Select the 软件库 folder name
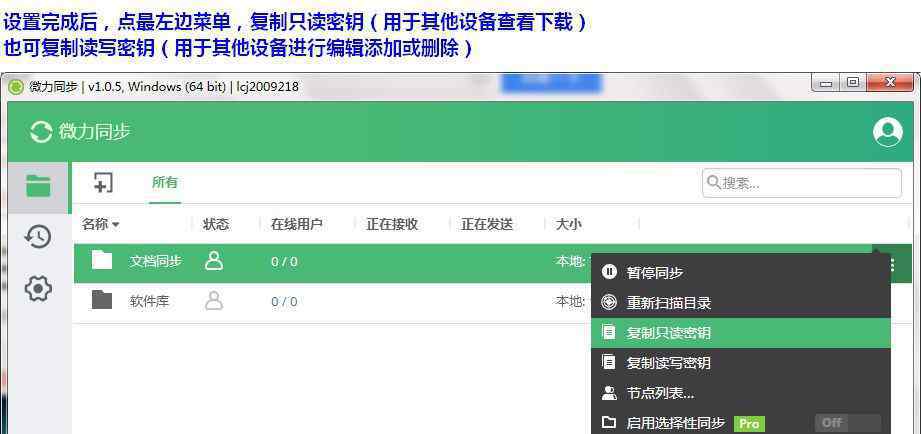Viewport: 921px width, 434px height. [149, 302]
